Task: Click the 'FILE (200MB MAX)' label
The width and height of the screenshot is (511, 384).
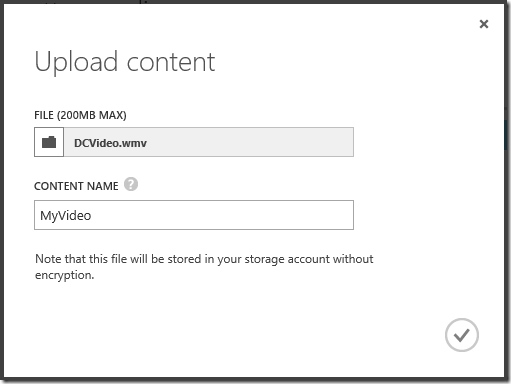Action: point(80,115)
